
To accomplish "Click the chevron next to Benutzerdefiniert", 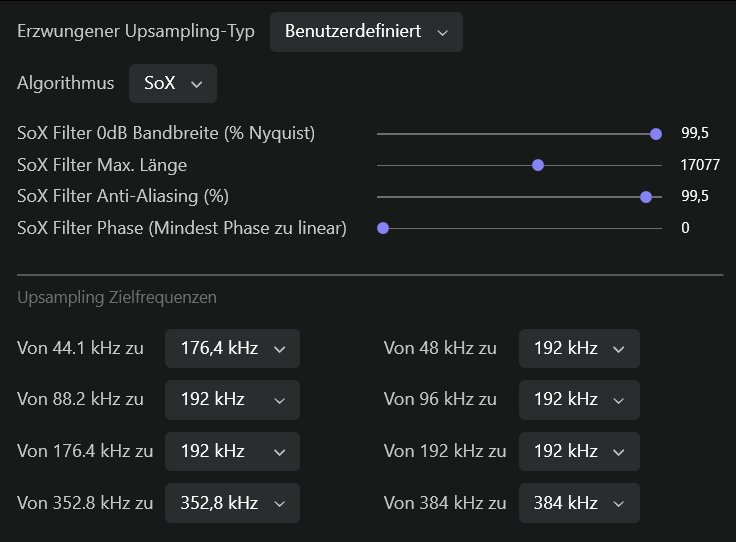I will pos(443,32).
